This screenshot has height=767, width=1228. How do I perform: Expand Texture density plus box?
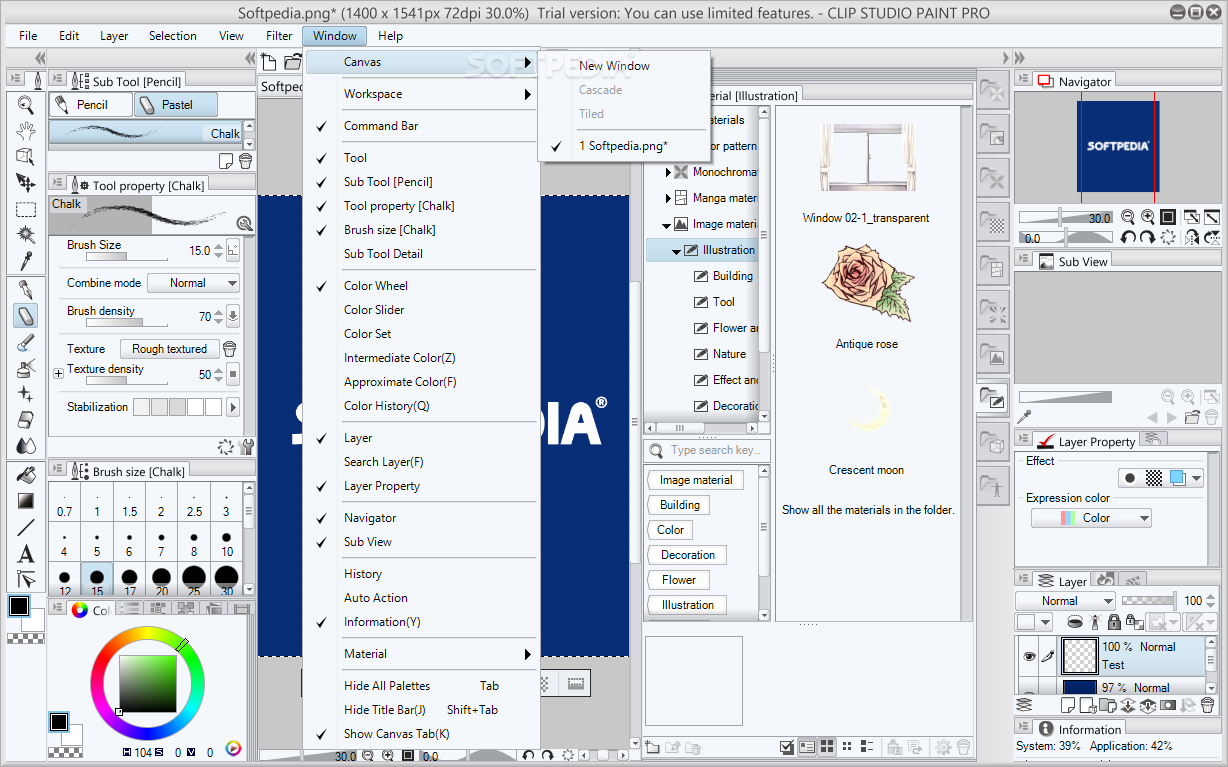click(58, 373)
